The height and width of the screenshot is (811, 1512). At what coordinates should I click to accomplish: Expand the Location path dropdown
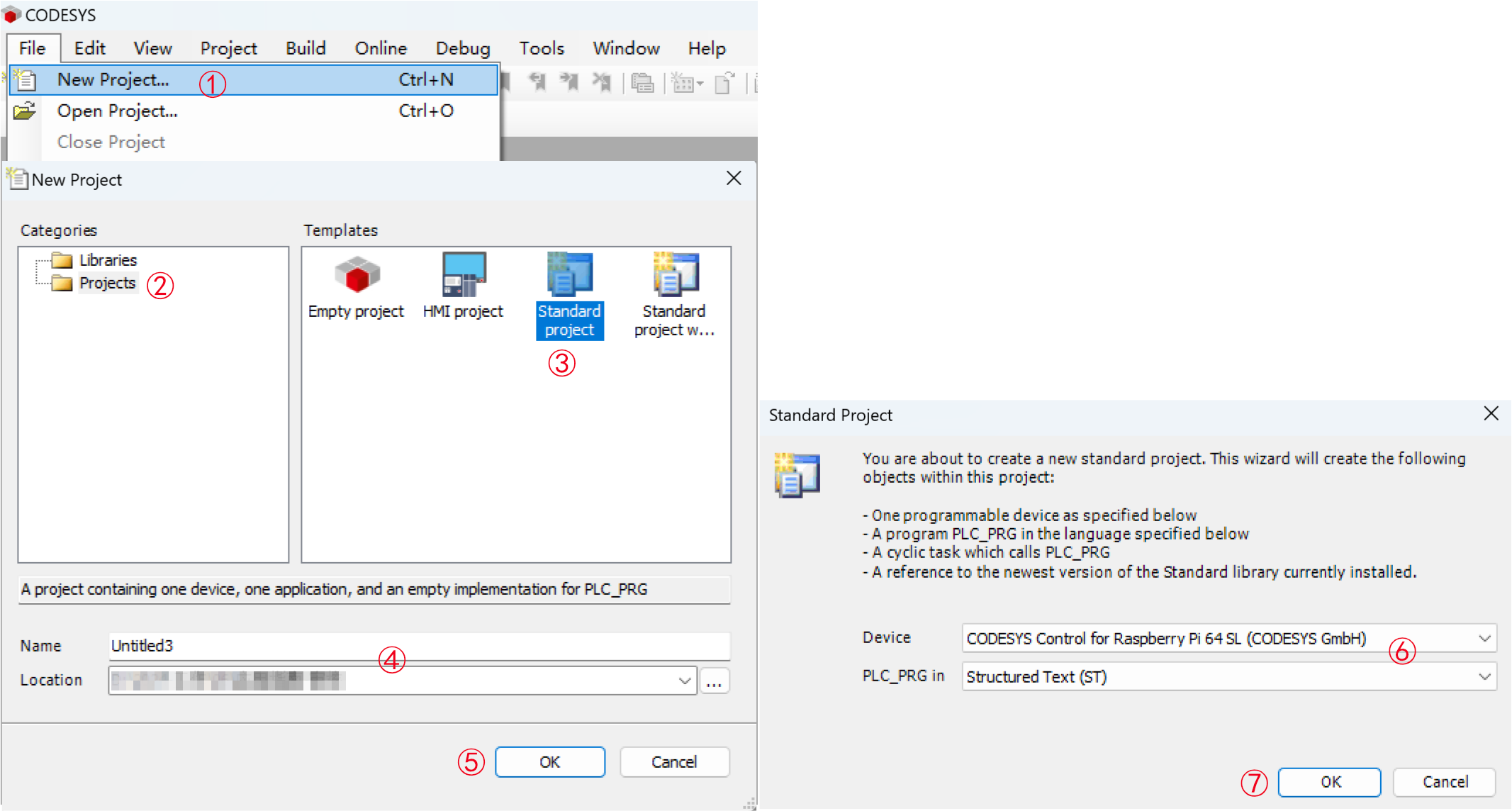click(684, 681)
